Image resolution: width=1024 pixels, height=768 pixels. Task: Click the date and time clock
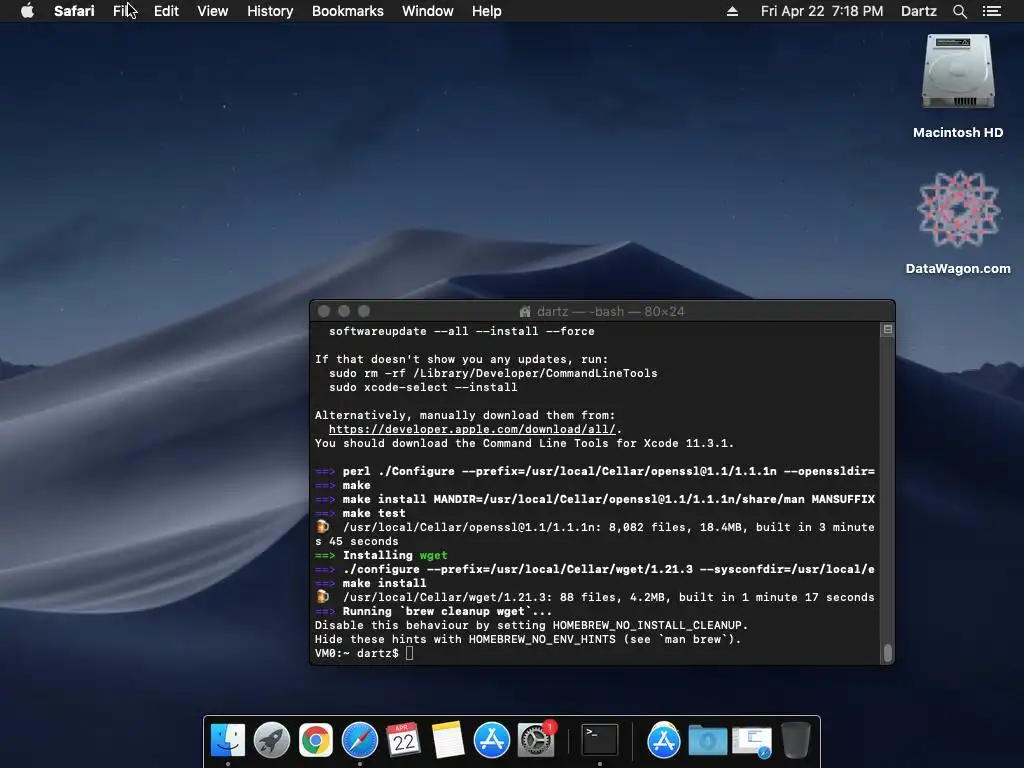click(822, 11)
